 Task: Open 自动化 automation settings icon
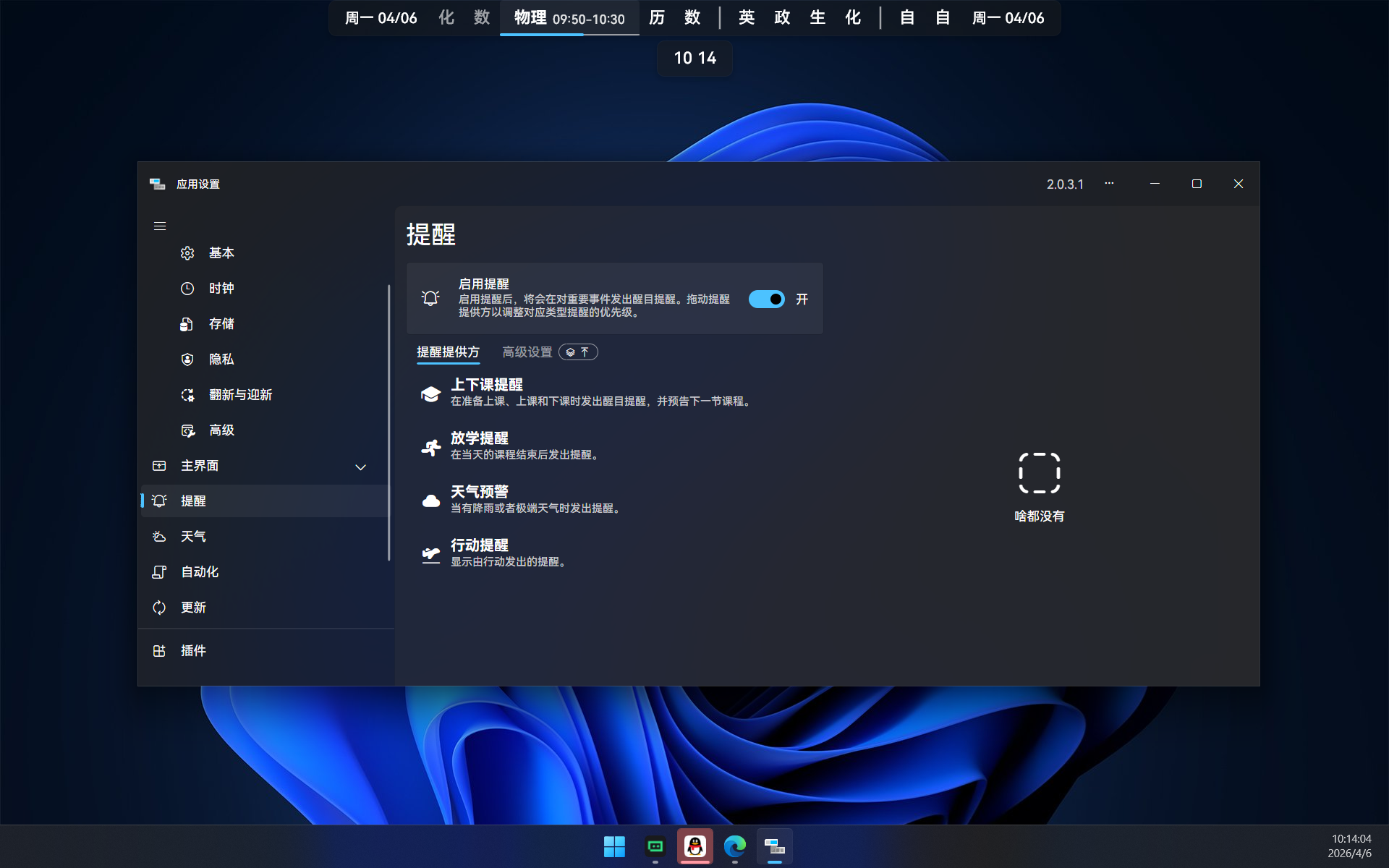tap(159, 571)
